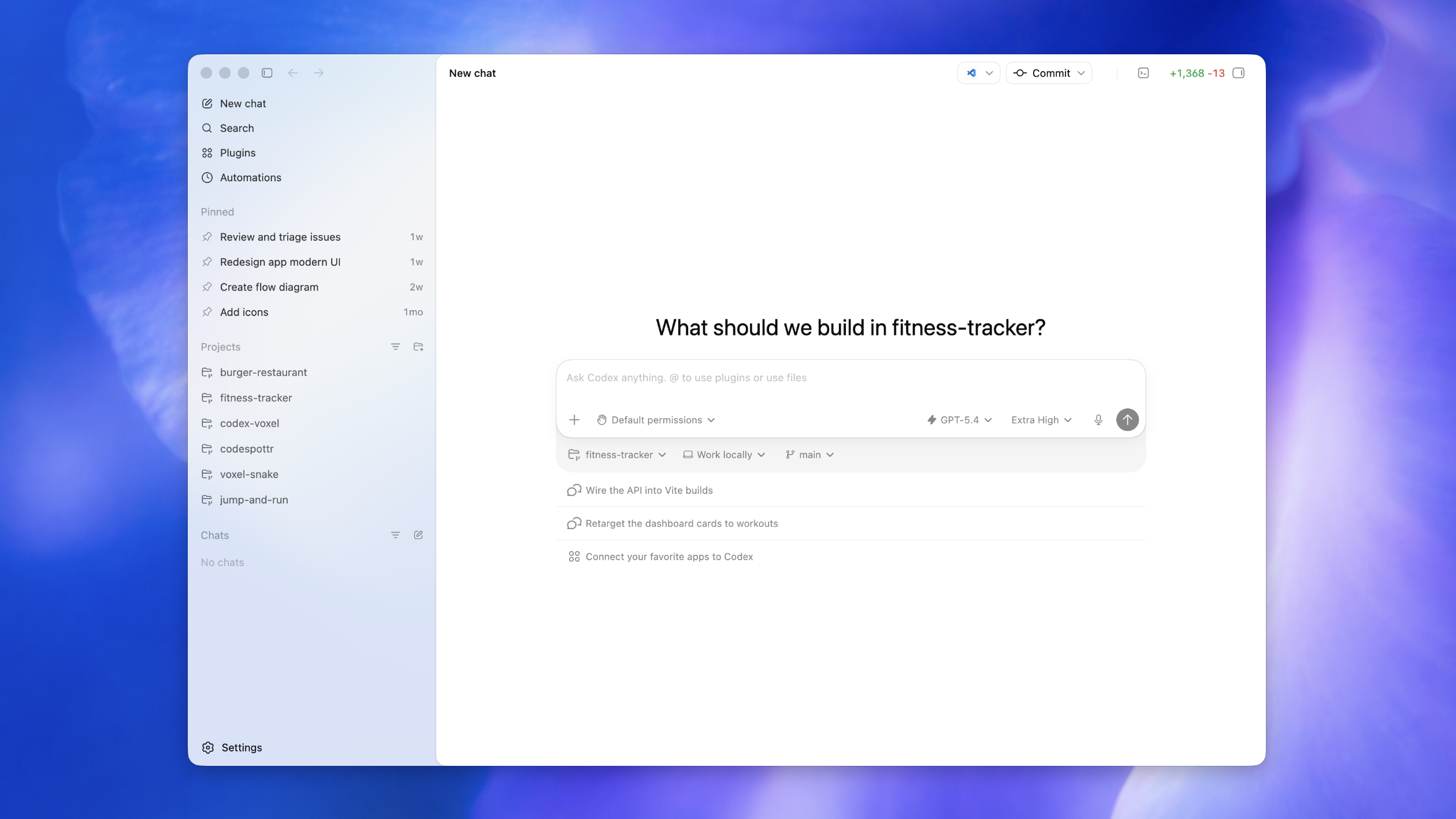Expand the GPT-5.4 model selector
Screen dimensions: 1456x819
point(959,420)
